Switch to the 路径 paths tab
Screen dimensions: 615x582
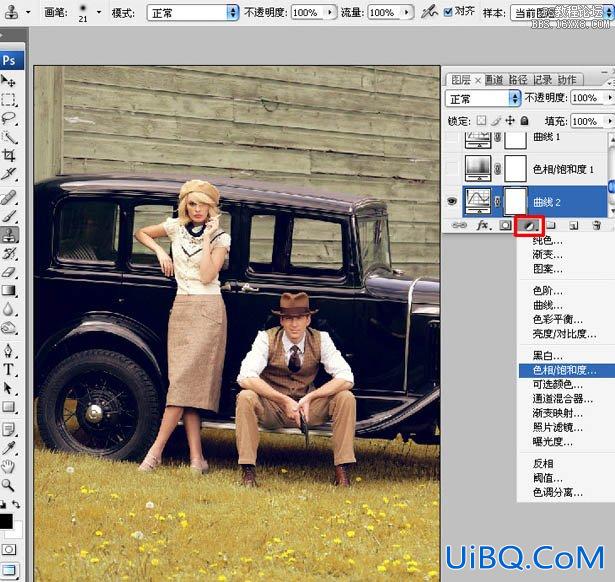(518, 80)
